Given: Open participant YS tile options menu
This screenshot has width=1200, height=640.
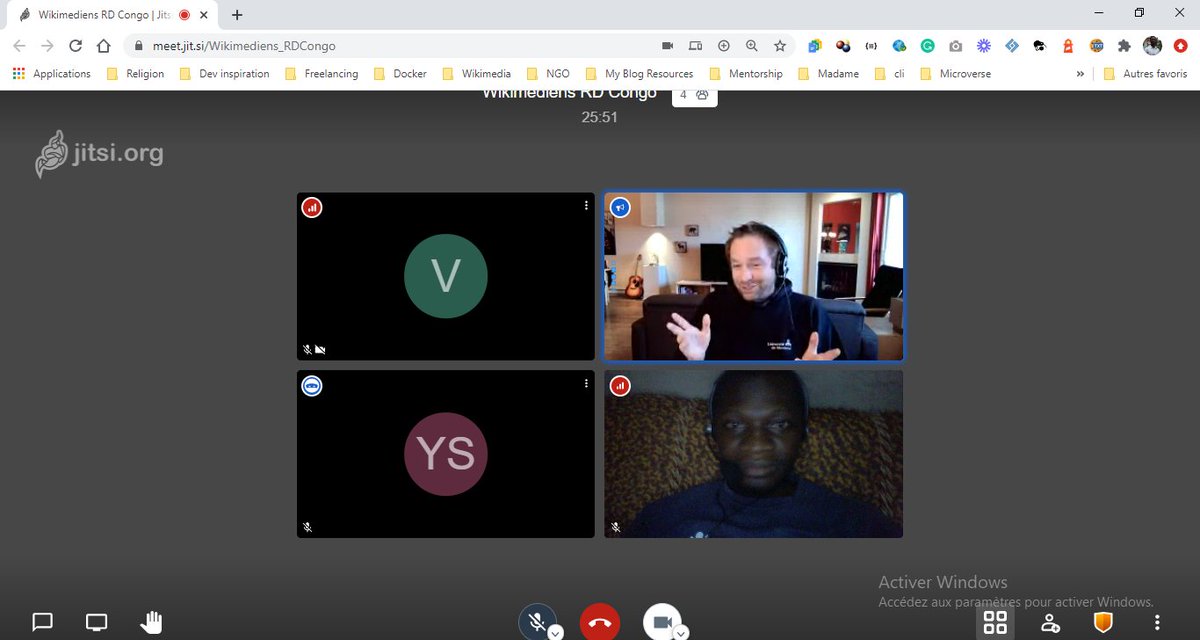Looking at the screenshot, I should coord(587,383).
